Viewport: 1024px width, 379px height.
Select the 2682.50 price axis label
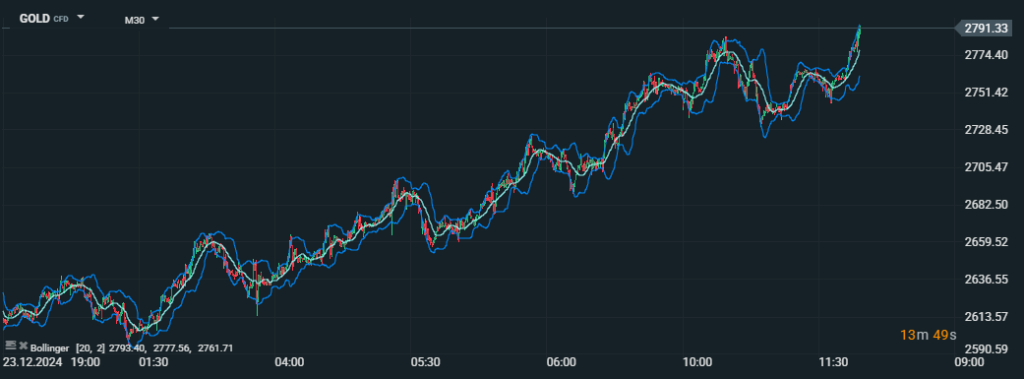tap(985, 205)
